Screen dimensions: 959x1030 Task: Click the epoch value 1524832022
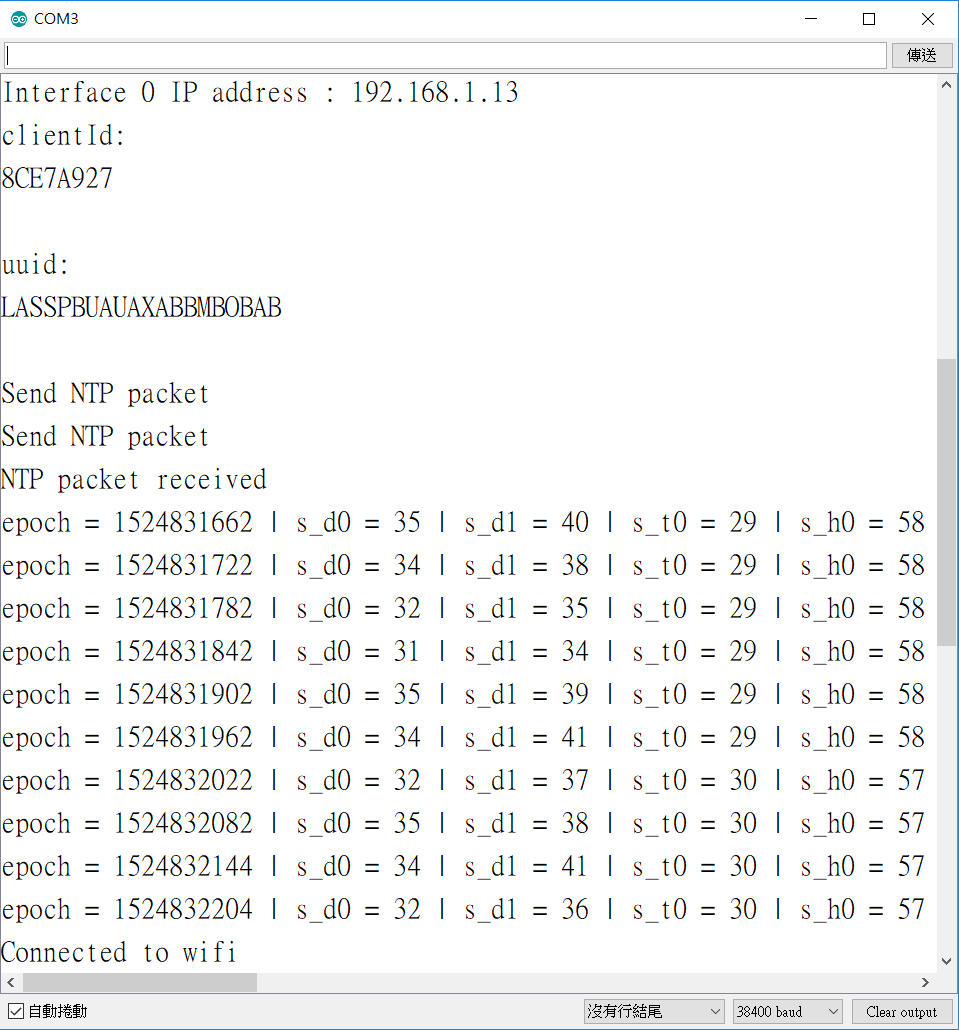click(x=183, y=781)
